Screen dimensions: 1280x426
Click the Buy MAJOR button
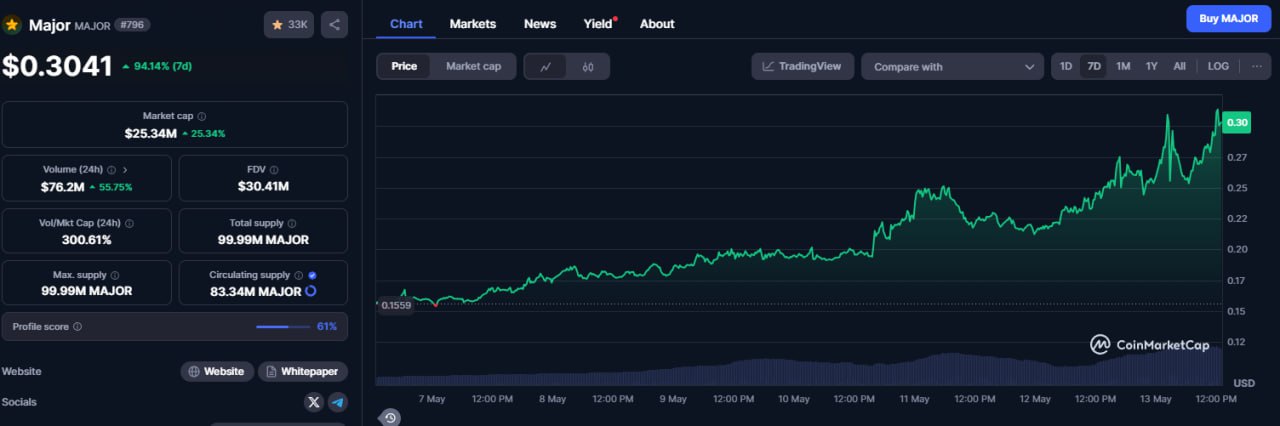point(1228,19)
